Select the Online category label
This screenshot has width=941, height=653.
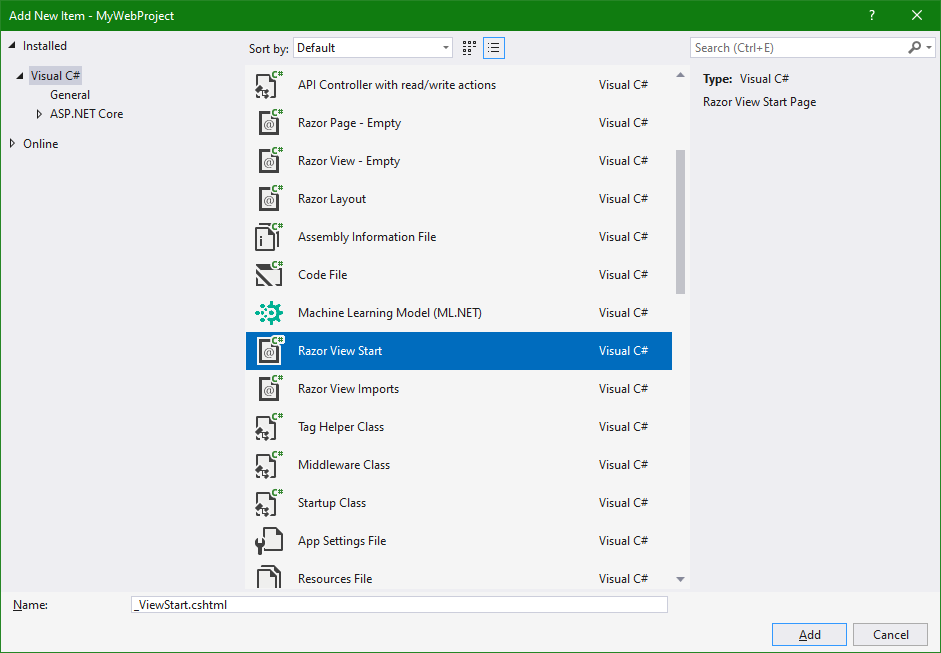[41, 143]
